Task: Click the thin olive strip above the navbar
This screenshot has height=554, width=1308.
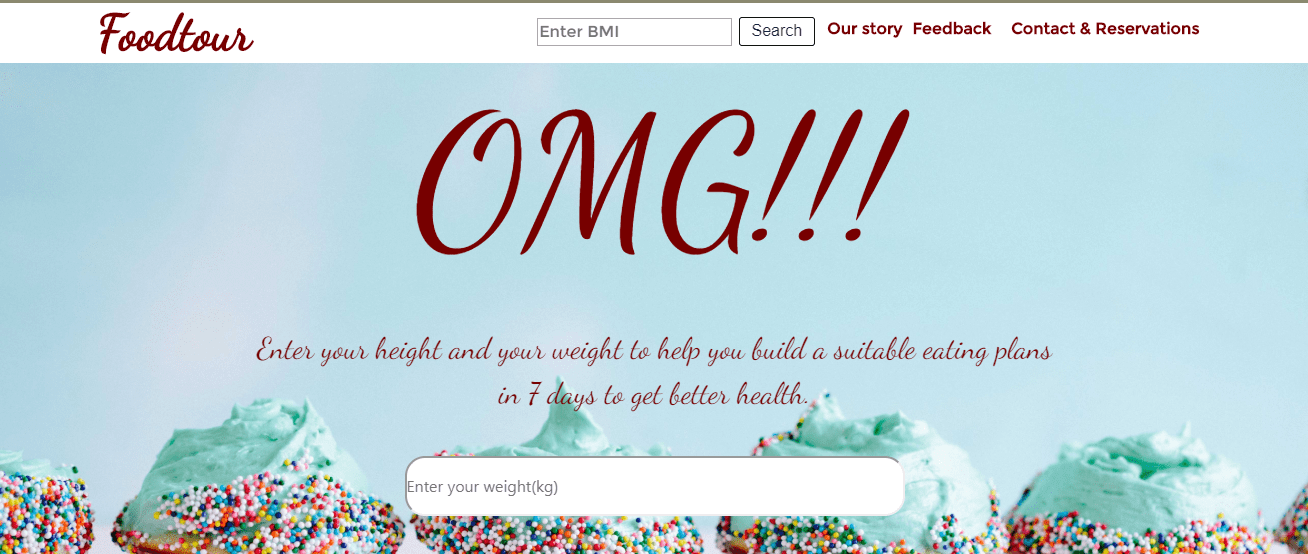Action: point(654,1)
